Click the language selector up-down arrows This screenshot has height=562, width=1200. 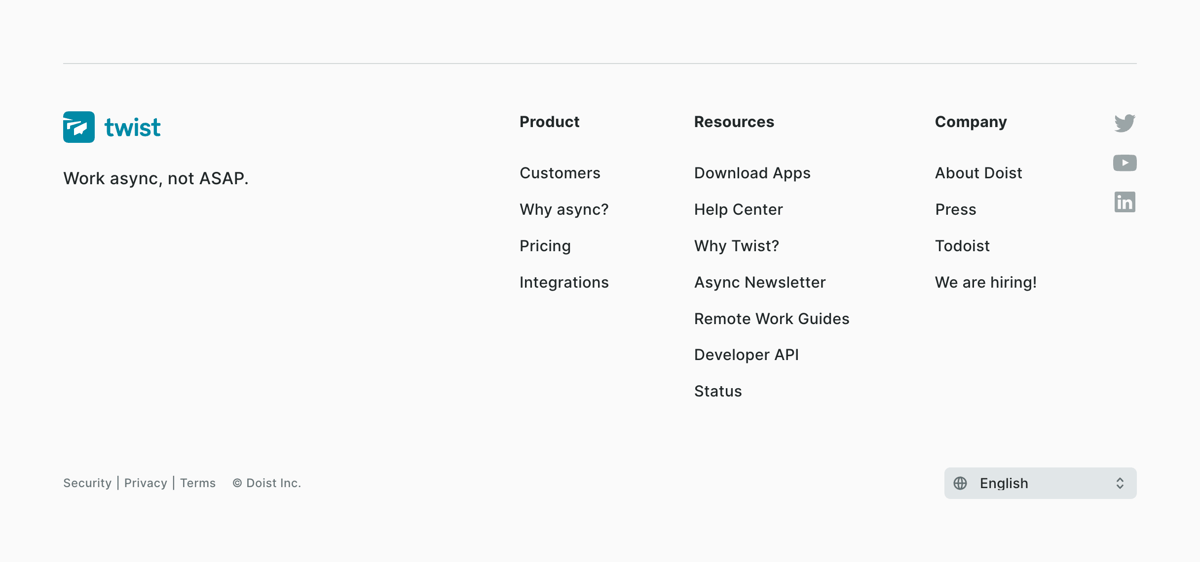click(1120, 483)
